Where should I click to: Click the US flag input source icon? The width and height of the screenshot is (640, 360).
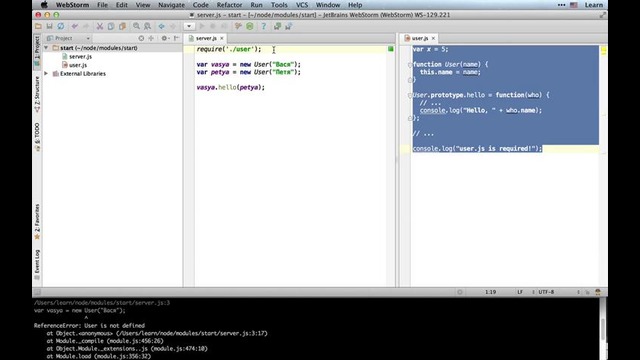coord(573,5)
